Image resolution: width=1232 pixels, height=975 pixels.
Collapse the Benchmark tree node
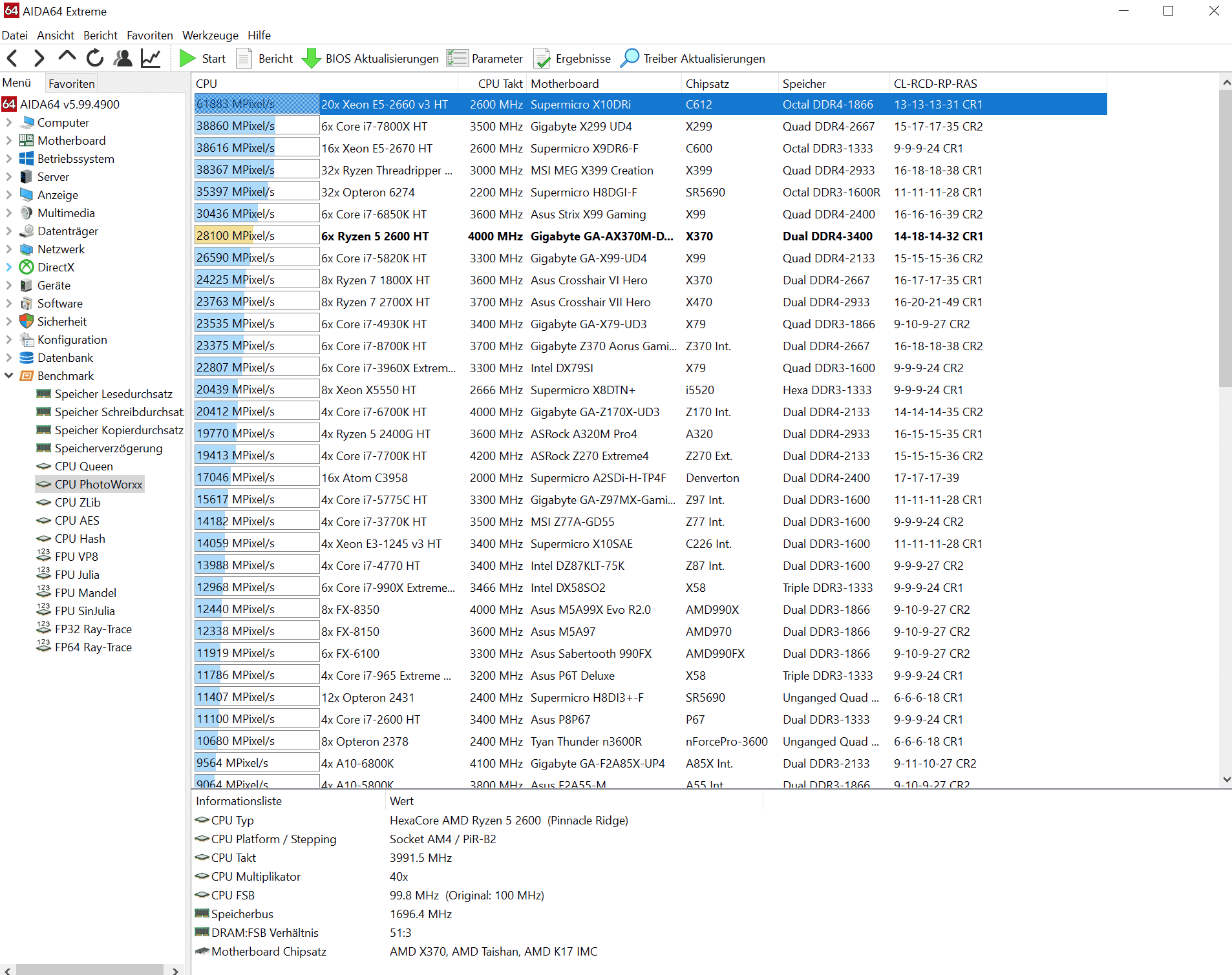(x=8, y=375)
